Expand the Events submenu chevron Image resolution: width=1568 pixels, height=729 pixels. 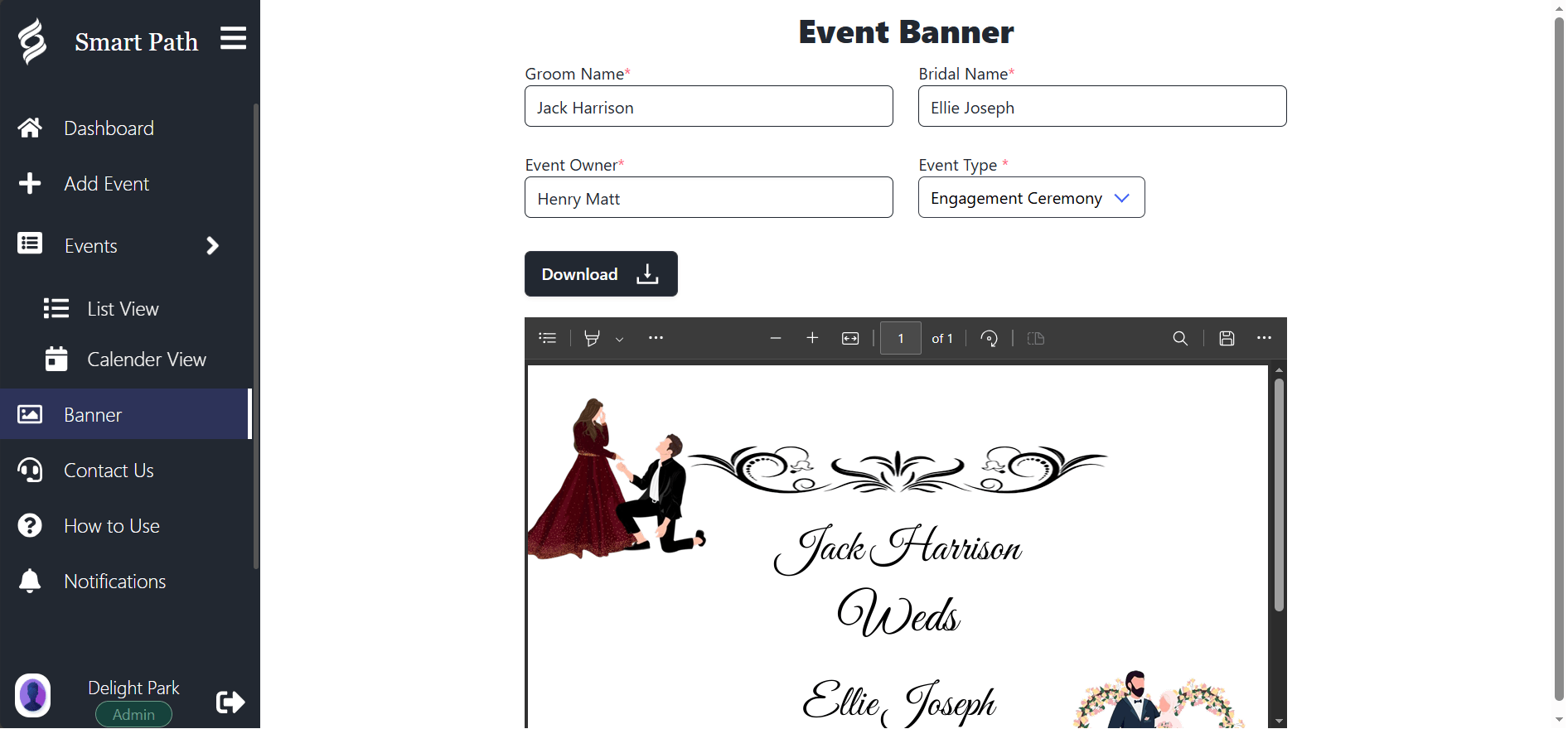[212, 246]
